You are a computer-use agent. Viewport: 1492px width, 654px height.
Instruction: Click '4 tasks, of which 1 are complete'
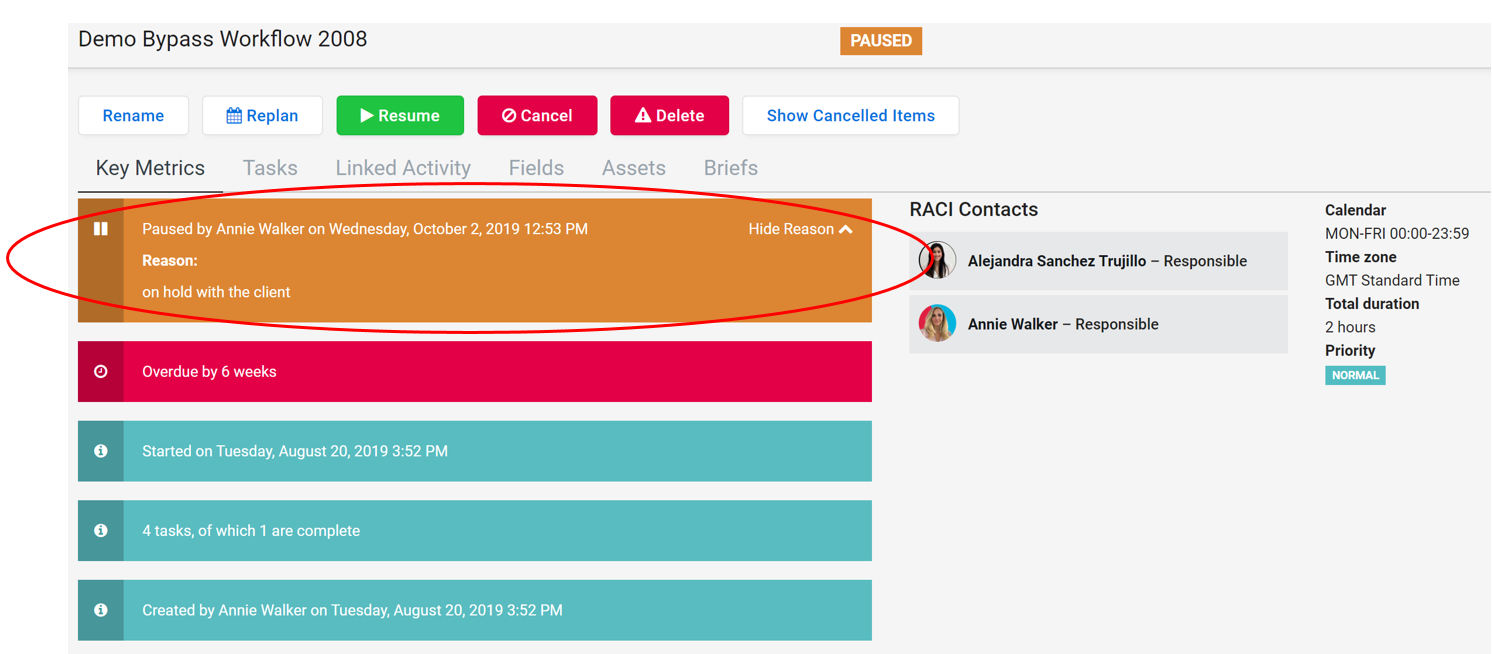pos(251,531)
